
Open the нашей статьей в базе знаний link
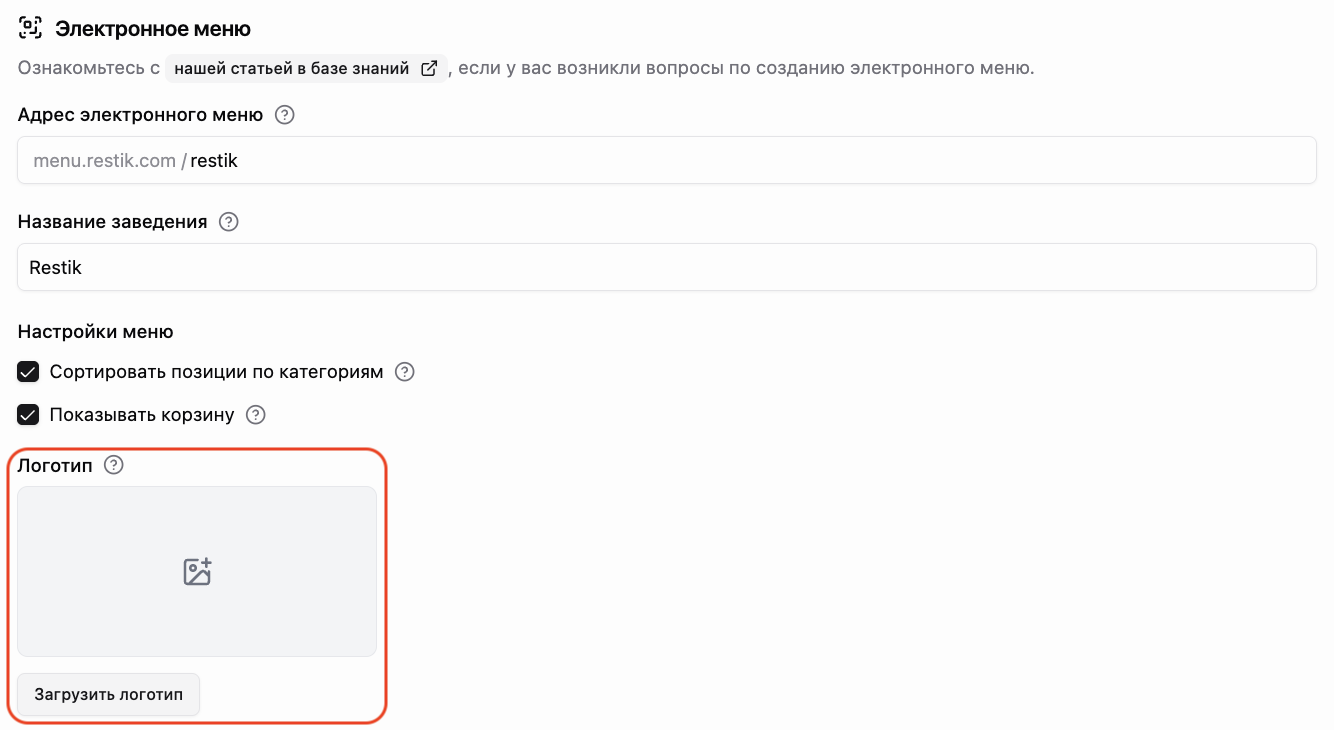(x=291, y=69)
